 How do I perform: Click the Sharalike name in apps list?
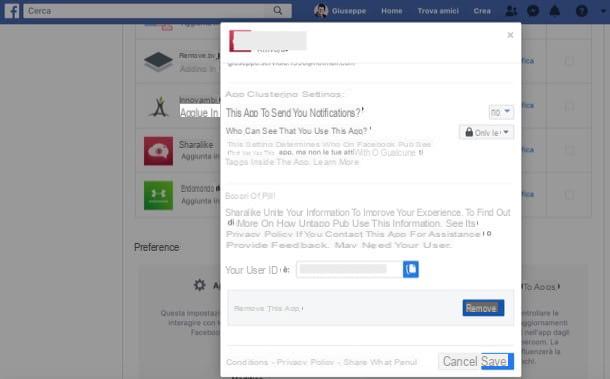pos(196,145)
